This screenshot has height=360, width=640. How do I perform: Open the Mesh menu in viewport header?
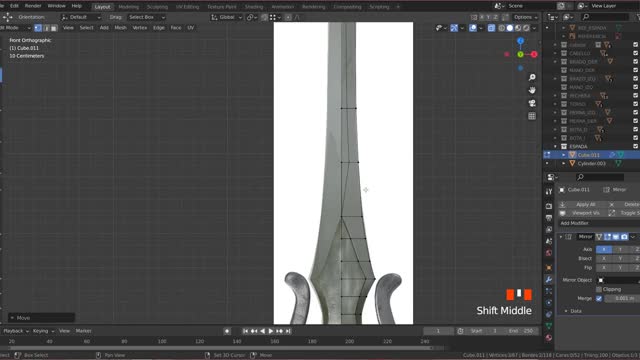pos(120,28)
